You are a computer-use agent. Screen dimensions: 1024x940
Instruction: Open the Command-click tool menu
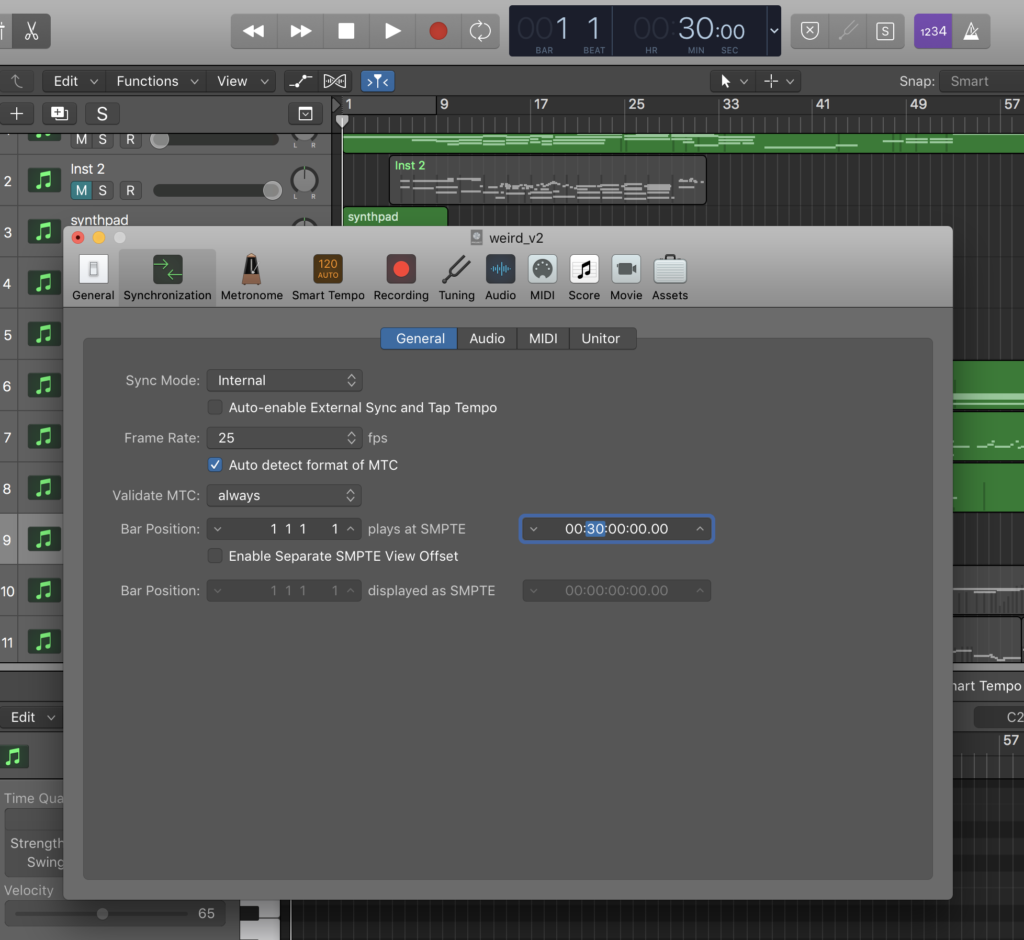pos(778,81)
